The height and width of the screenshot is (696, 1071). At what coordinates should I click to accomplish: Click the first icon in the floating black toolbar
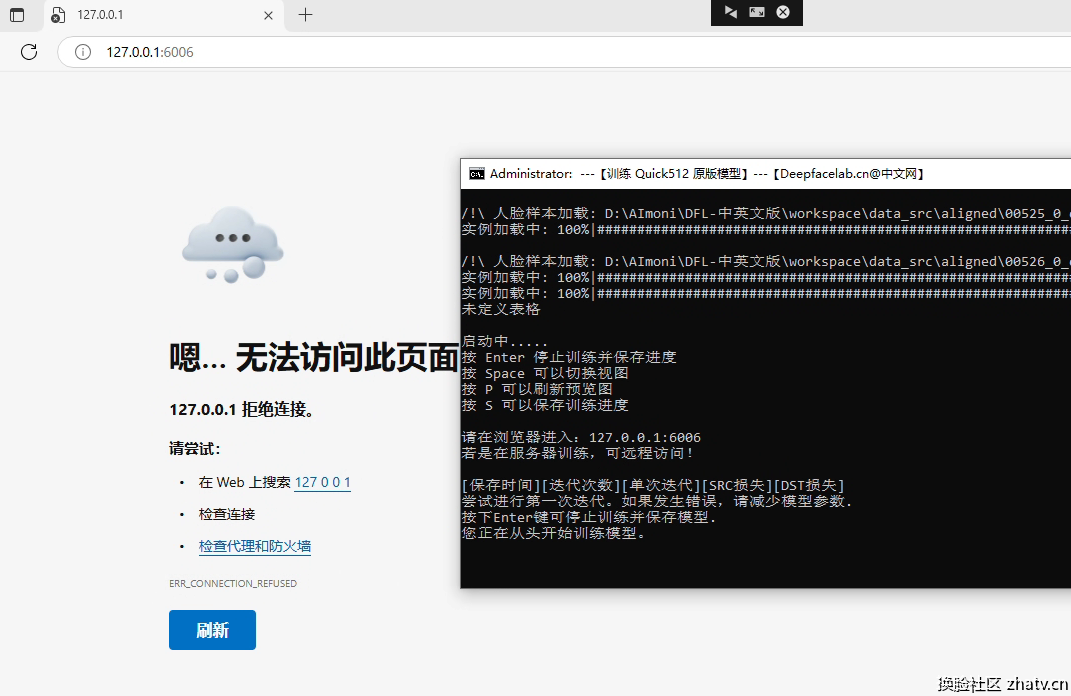[x=731, y=12]
